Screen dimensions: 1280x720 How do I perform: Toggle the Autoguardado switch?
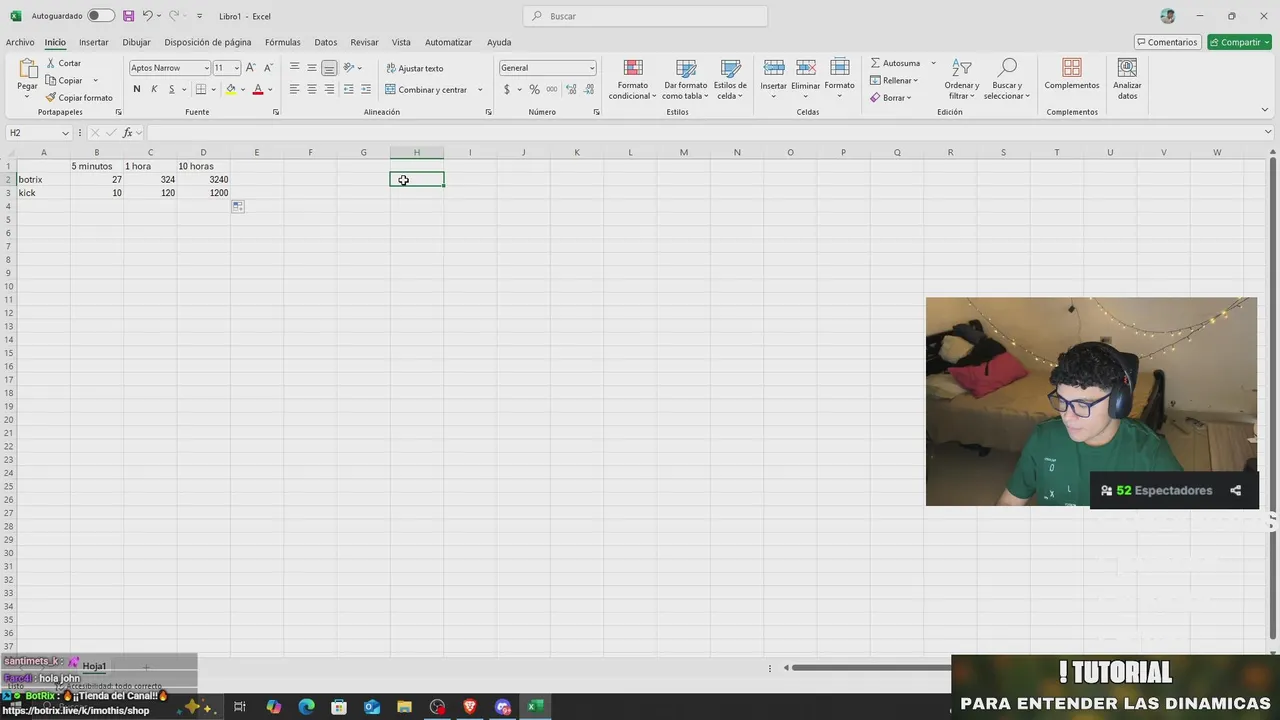[x=101, y=16]
